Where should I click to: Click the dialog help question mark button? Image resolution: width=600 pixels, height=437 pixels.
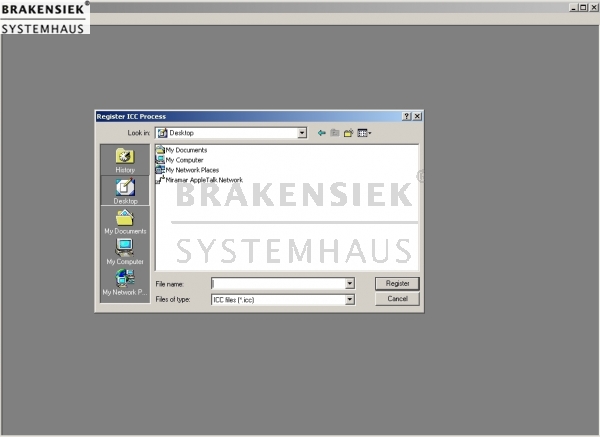pos(407,116)
